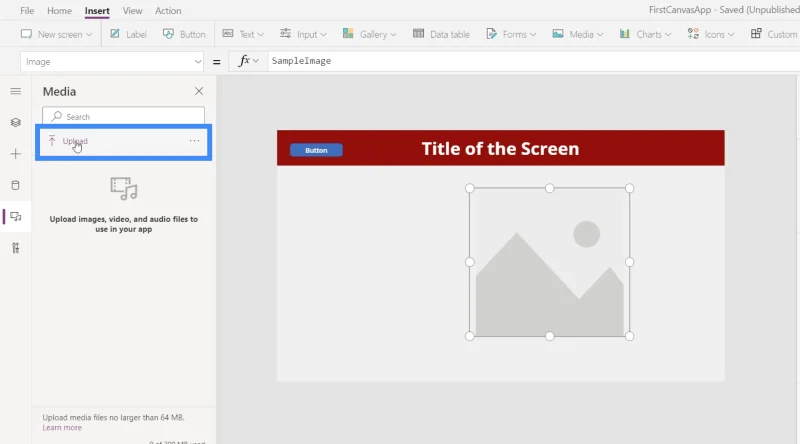
Task: Open the Charts dropdown
Action: pos(645,34)
